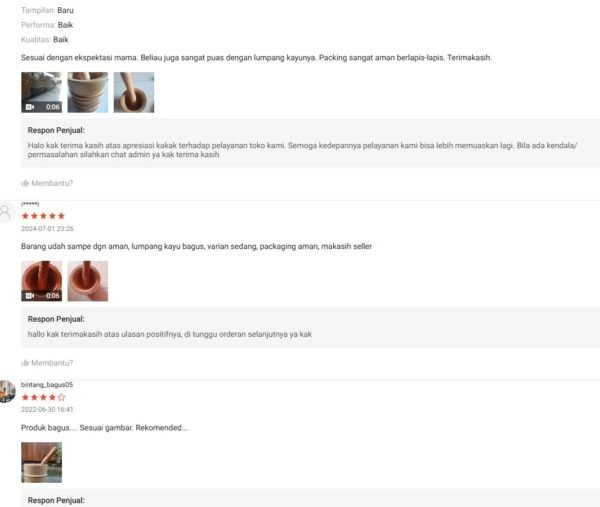Click the masked username above the five stars

click(x=30, y=204)
